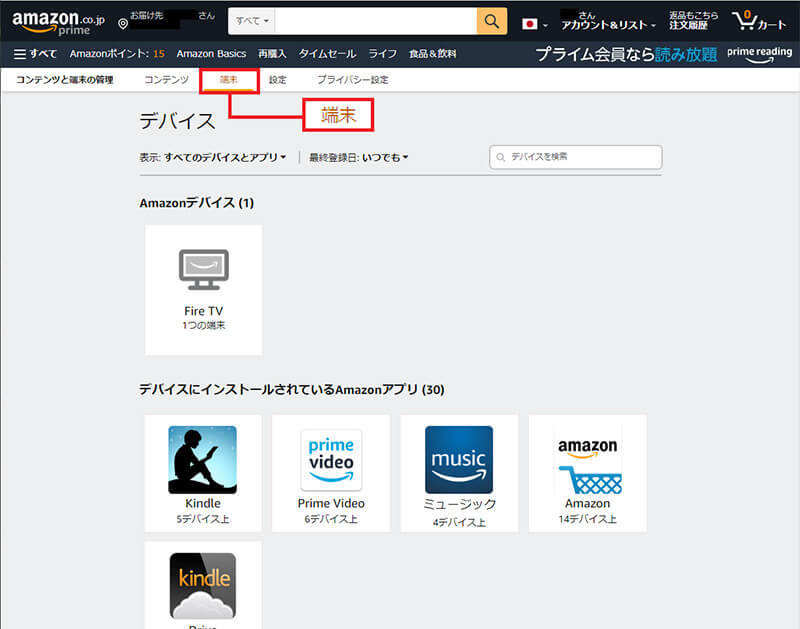Click the Amazon.co.jp prime logo

[x=58, y=23]
